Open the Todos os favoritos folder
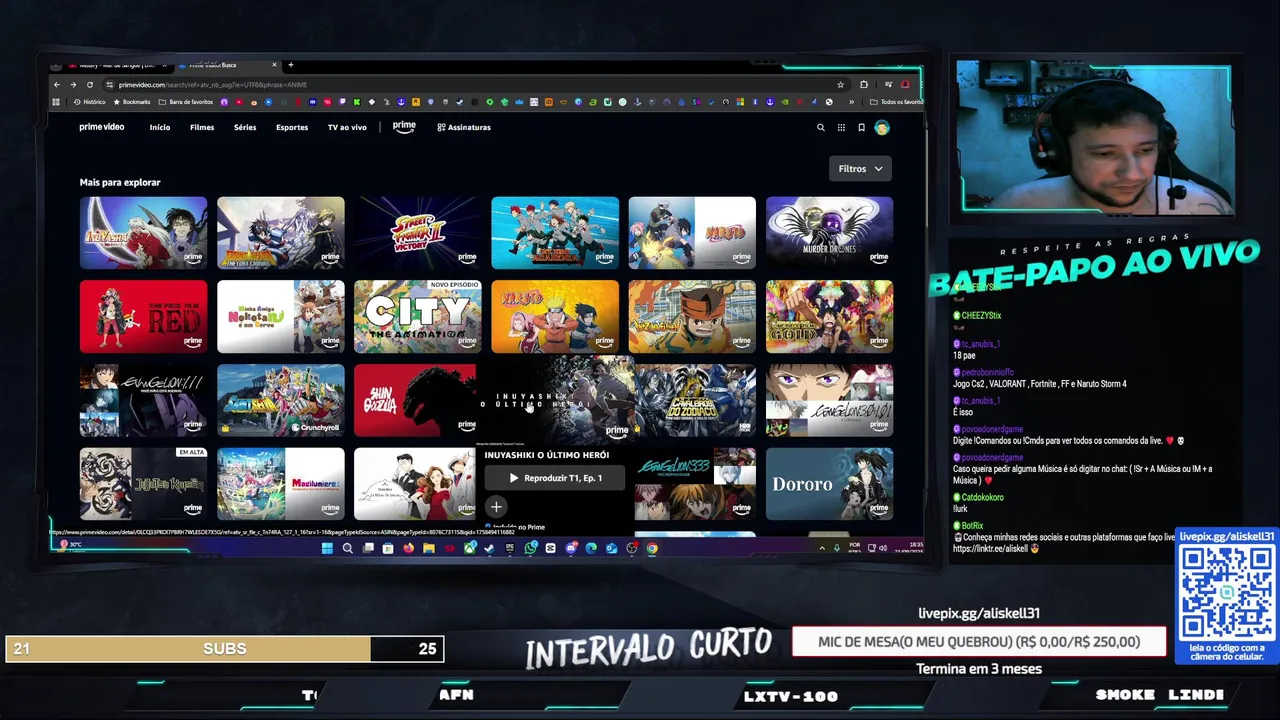 click(896, 102)
